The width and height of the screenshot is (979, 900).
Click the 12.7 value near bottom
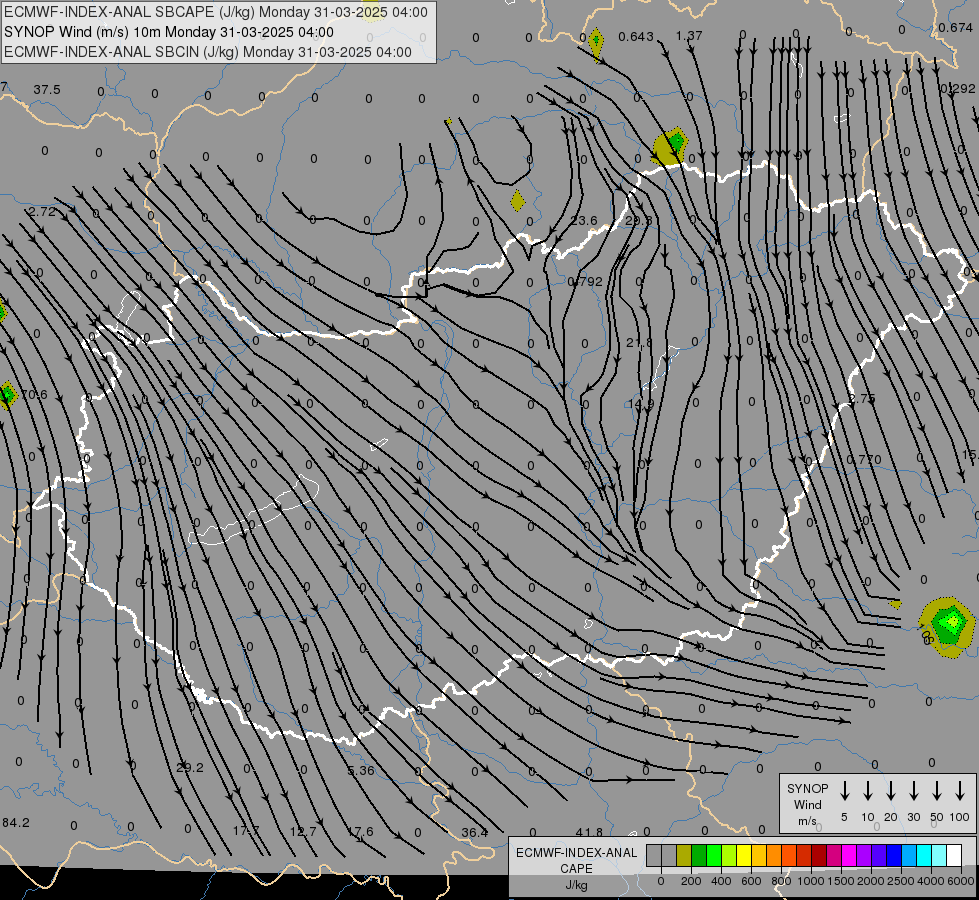(x=303, y=831)
